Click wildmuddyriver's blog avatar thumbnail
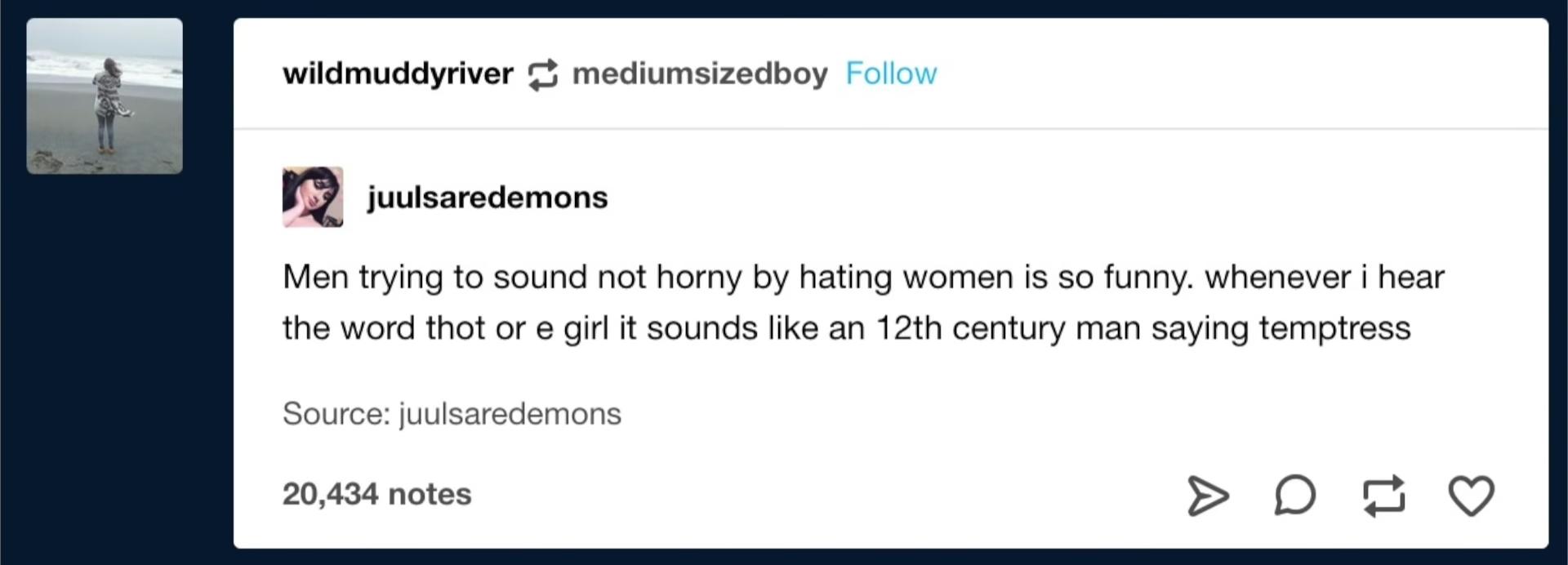This screenshot has height=565, width=1568. tap(104, 94)
